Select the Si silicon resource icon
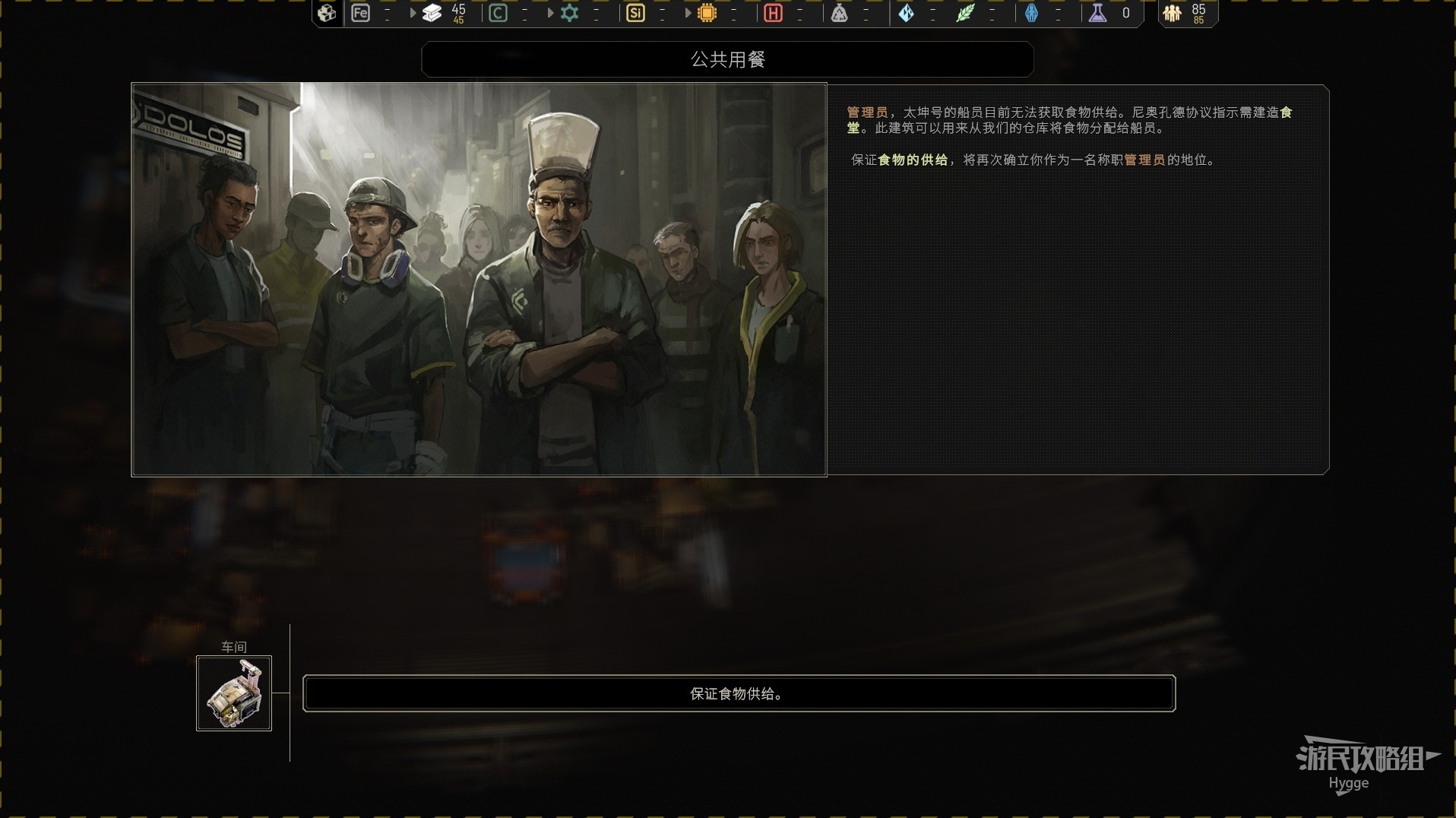1456x818 pixels. [635, 13]
